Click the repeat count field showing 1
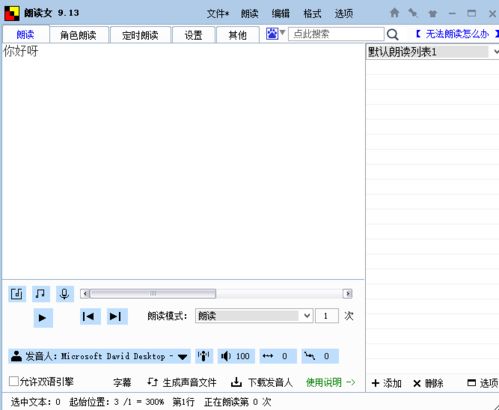The height and width of the screenshot is (410, 499). pos(327,316)
